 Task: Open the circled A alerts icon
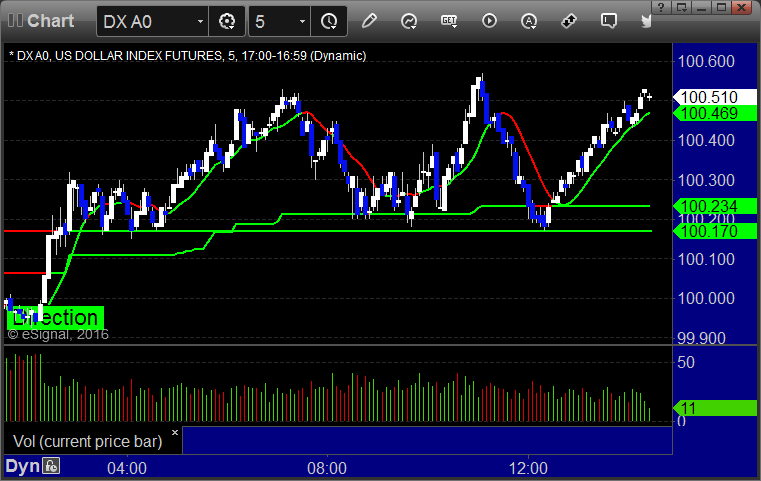(529, 21)
